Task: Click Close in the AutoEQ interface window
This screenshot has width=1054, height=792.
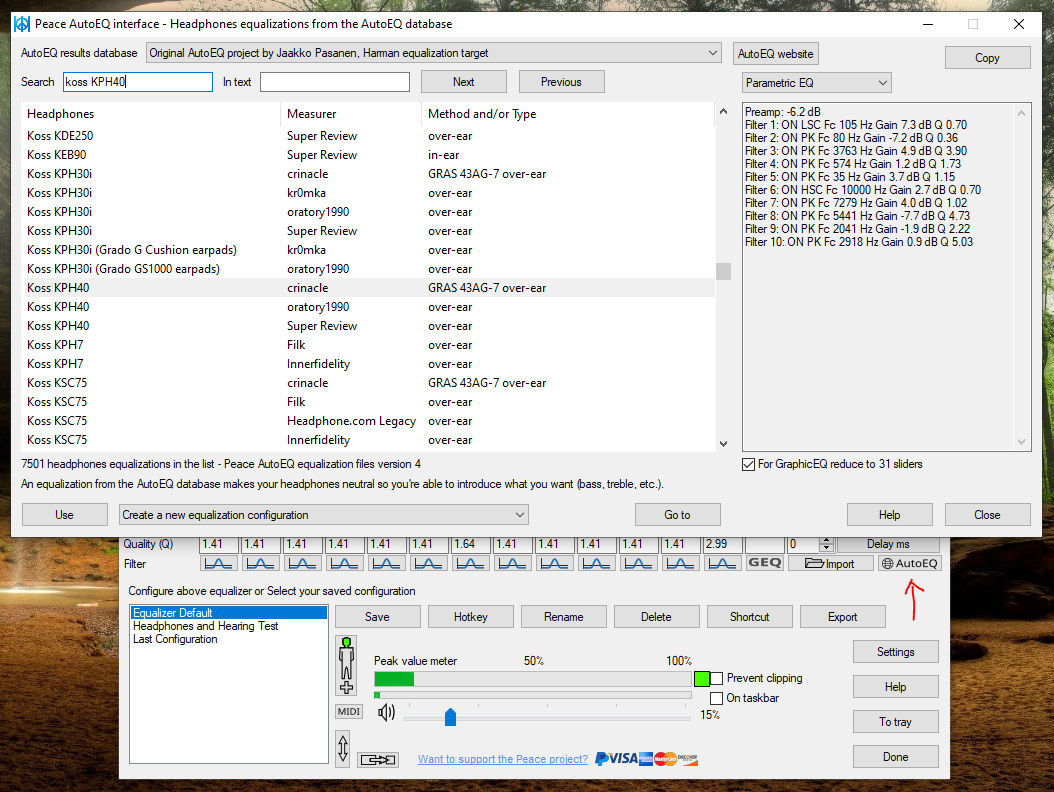Action: [987, 515]
